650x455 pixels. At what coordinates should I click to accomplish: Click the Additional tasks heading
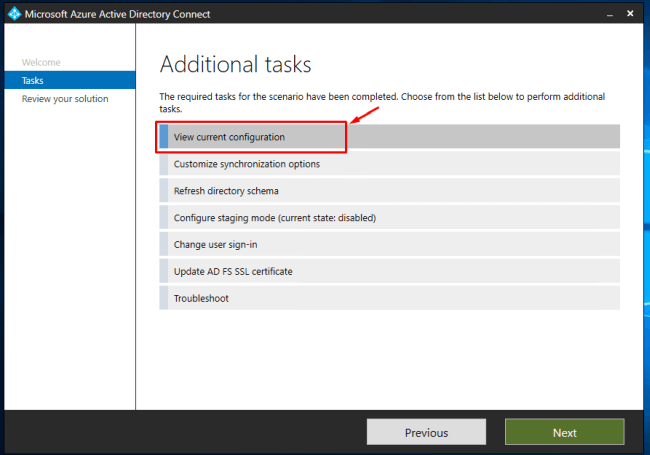[235, 65]
